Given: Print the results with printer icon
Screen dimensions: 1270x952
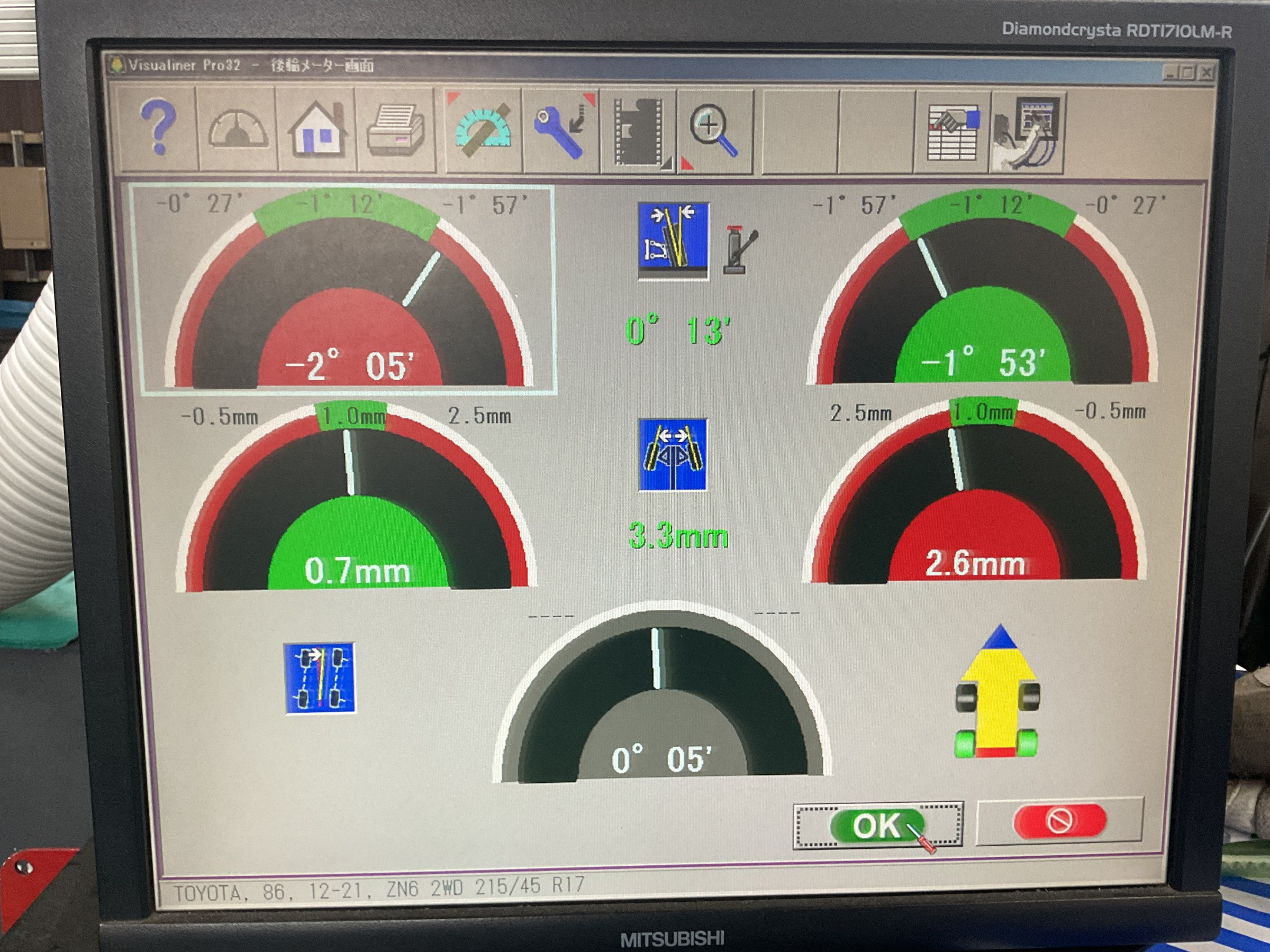Looking at the screenshot, I should pos(396,130).
